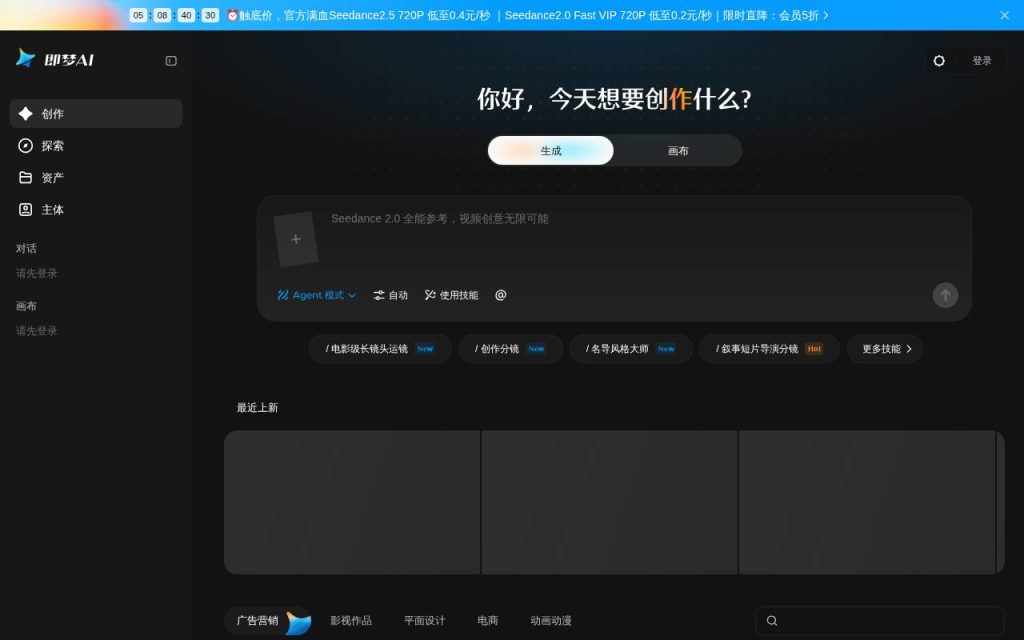
Task: Select the 主体 portrait icon
Action: pyautogui.click(x=25, y=210)
